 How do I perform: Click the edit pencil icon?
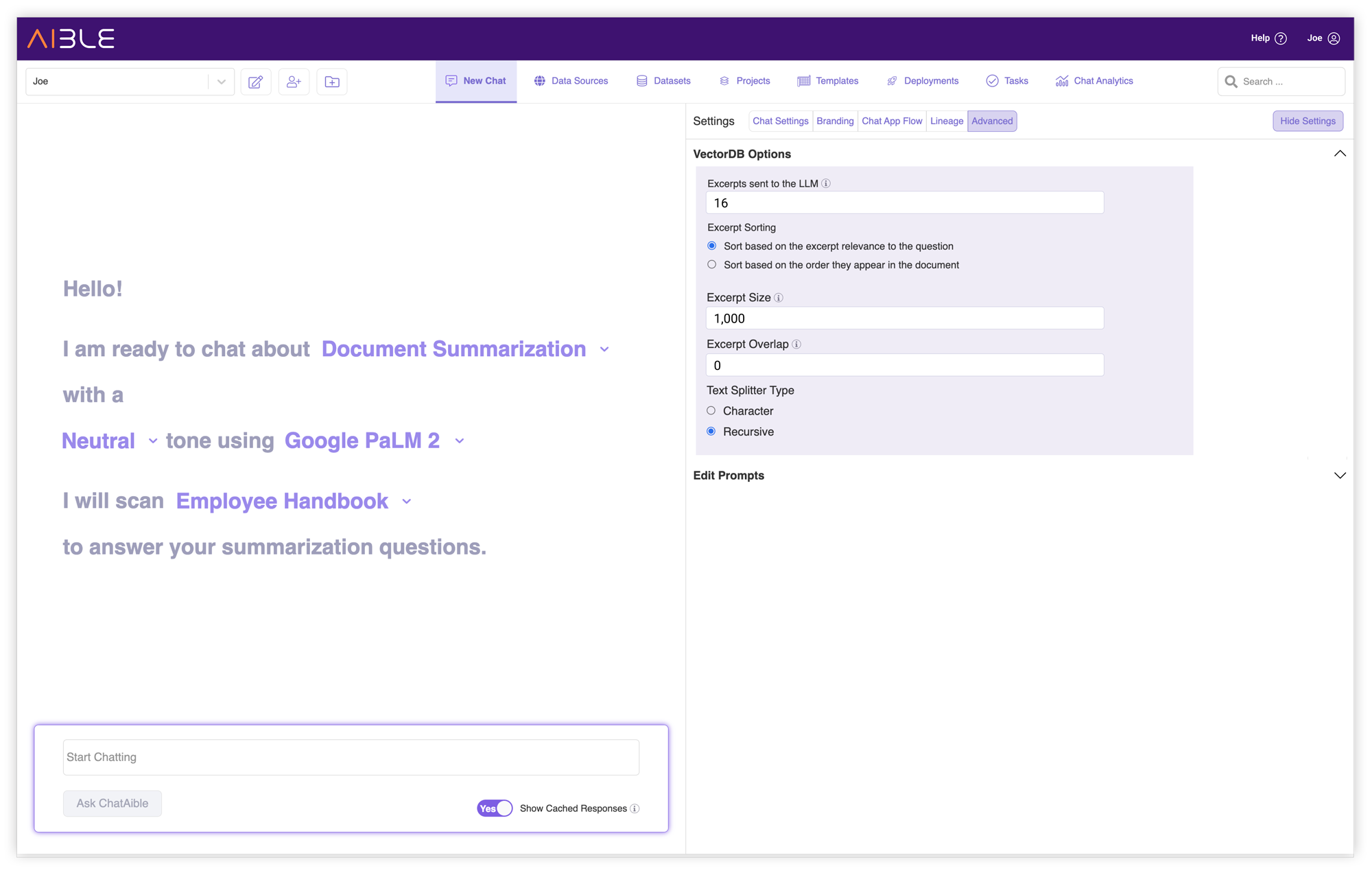click(256, 82)
